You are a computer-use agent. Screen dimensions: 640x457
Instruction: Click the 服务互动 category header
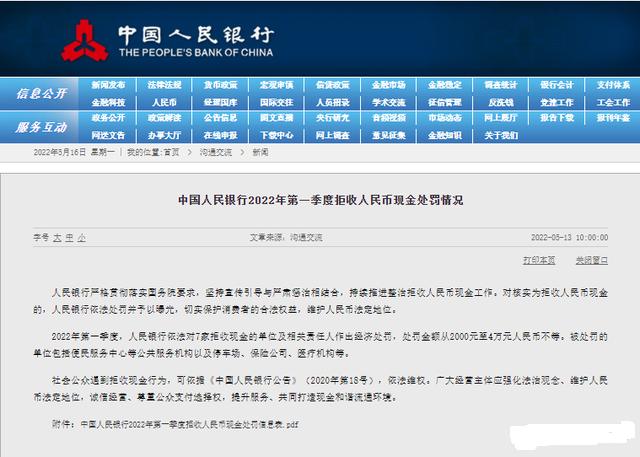(41, 127)
